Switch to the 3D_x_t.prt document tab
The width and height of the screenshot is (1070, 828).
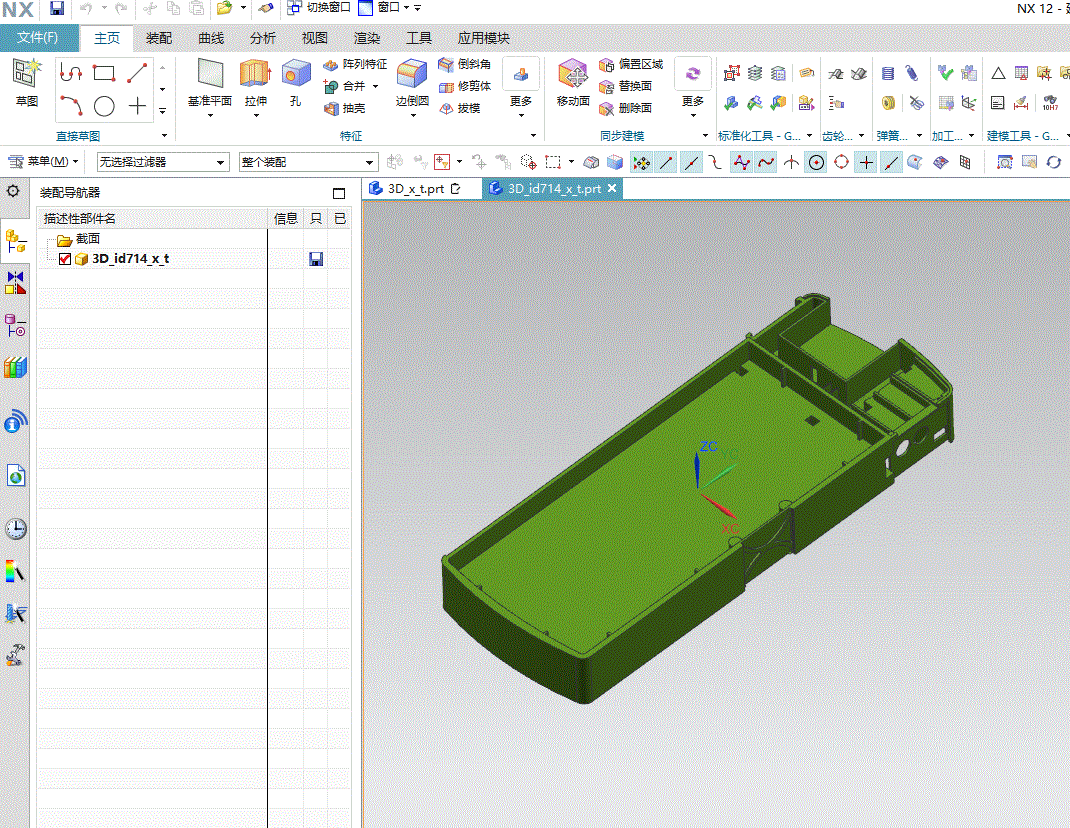tap(414, 188)
